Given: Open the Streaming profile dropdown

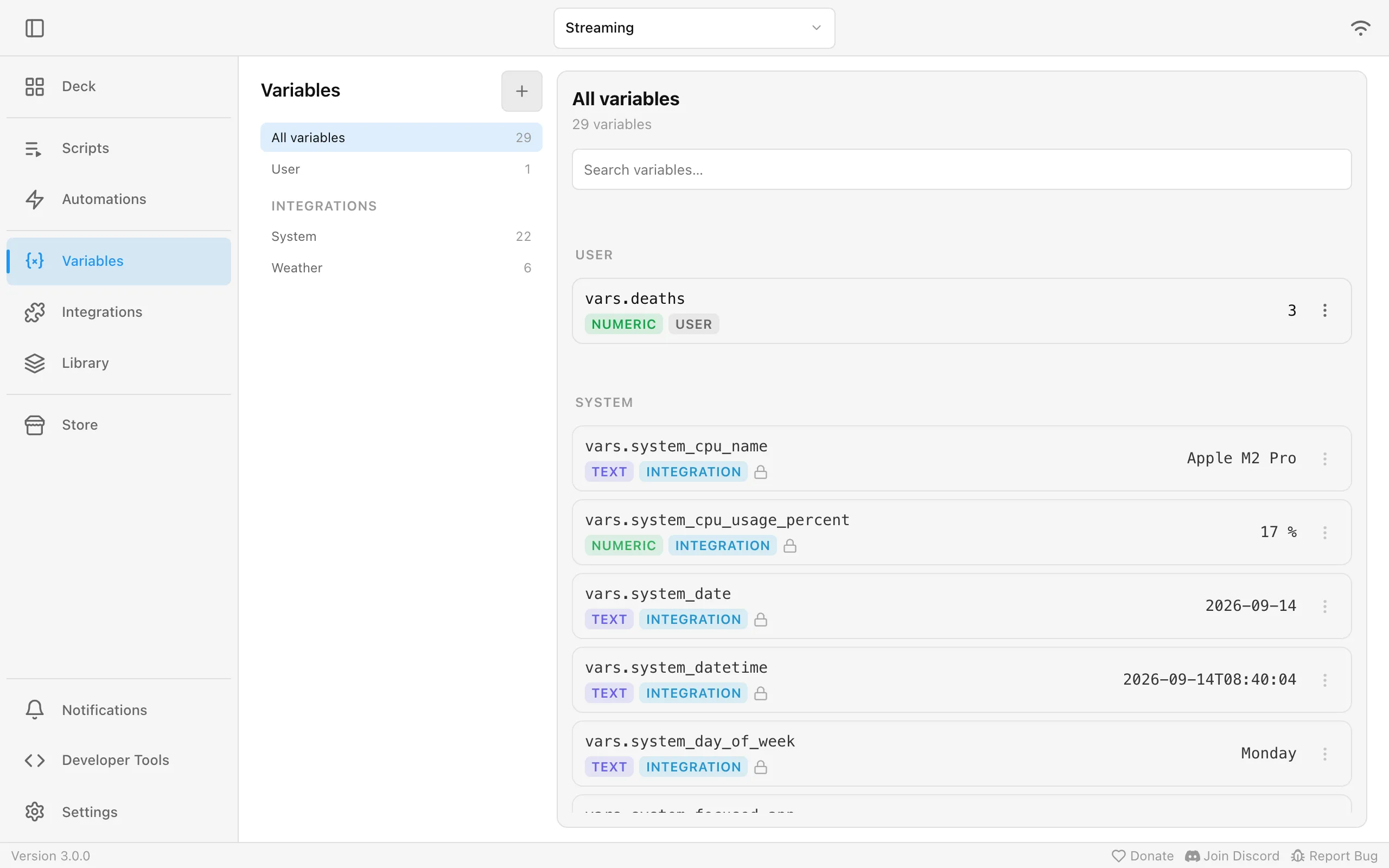Looking at the screenshot, I should [x=694, y=28].
